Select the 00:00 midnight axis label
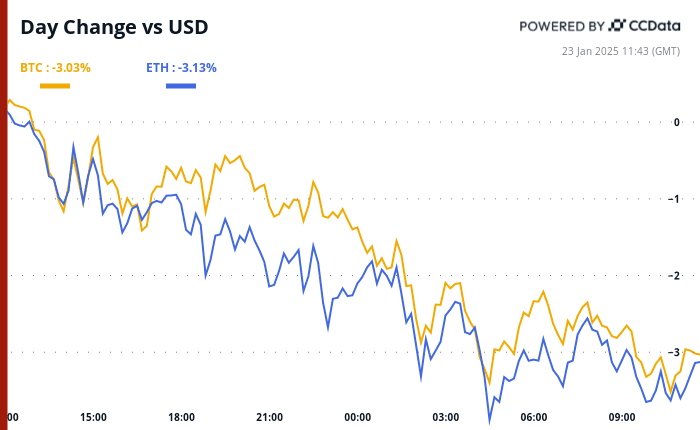The height and width of the screenshot is (430, 700). coord(357,417)
